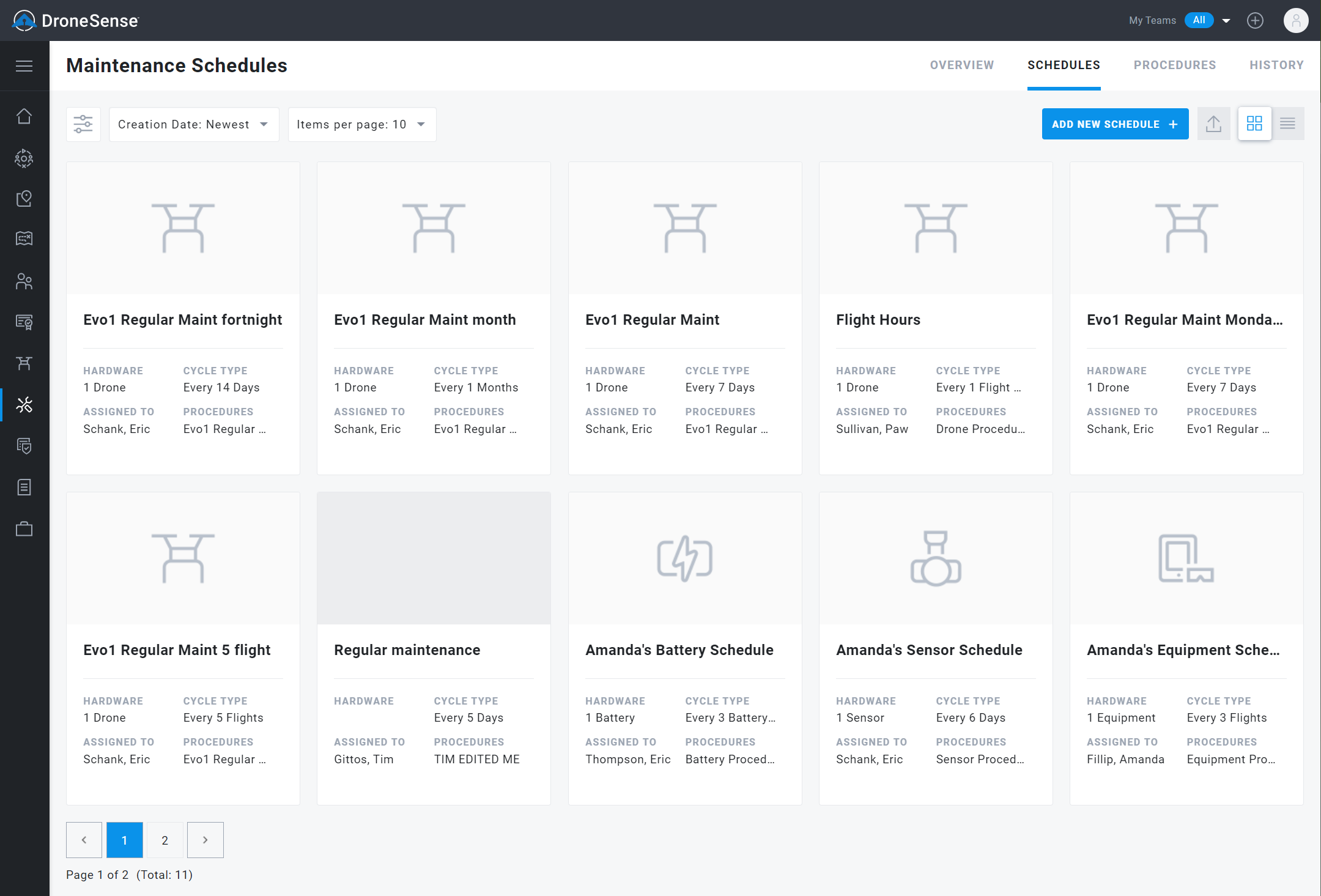
Task: Open Evo1 Regular Maint 5 flight title
Action: coord(177,650)
